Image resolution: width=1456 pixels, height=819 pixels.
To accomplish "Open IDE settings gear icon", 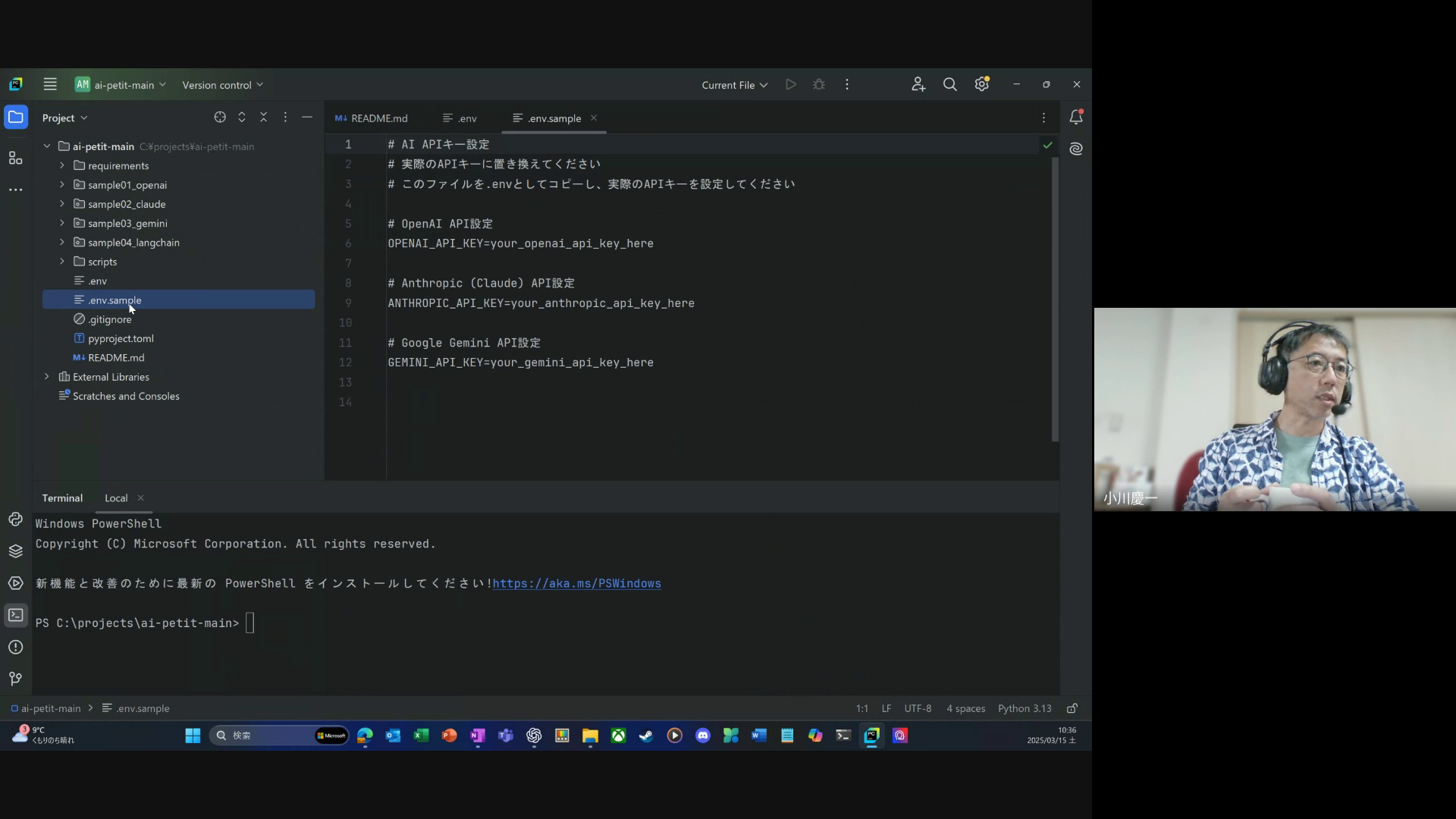I will click(981, 85).
